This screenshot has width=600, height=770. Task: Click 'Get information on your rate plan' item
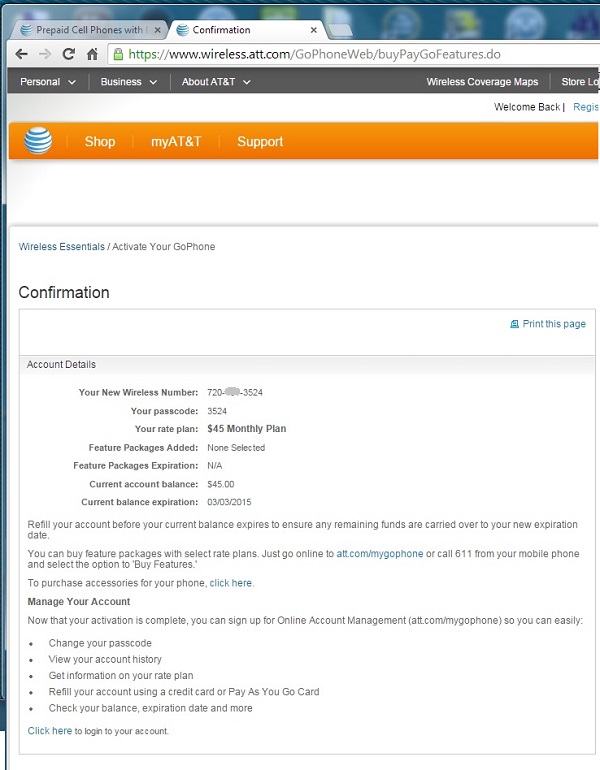pos(121,676)
